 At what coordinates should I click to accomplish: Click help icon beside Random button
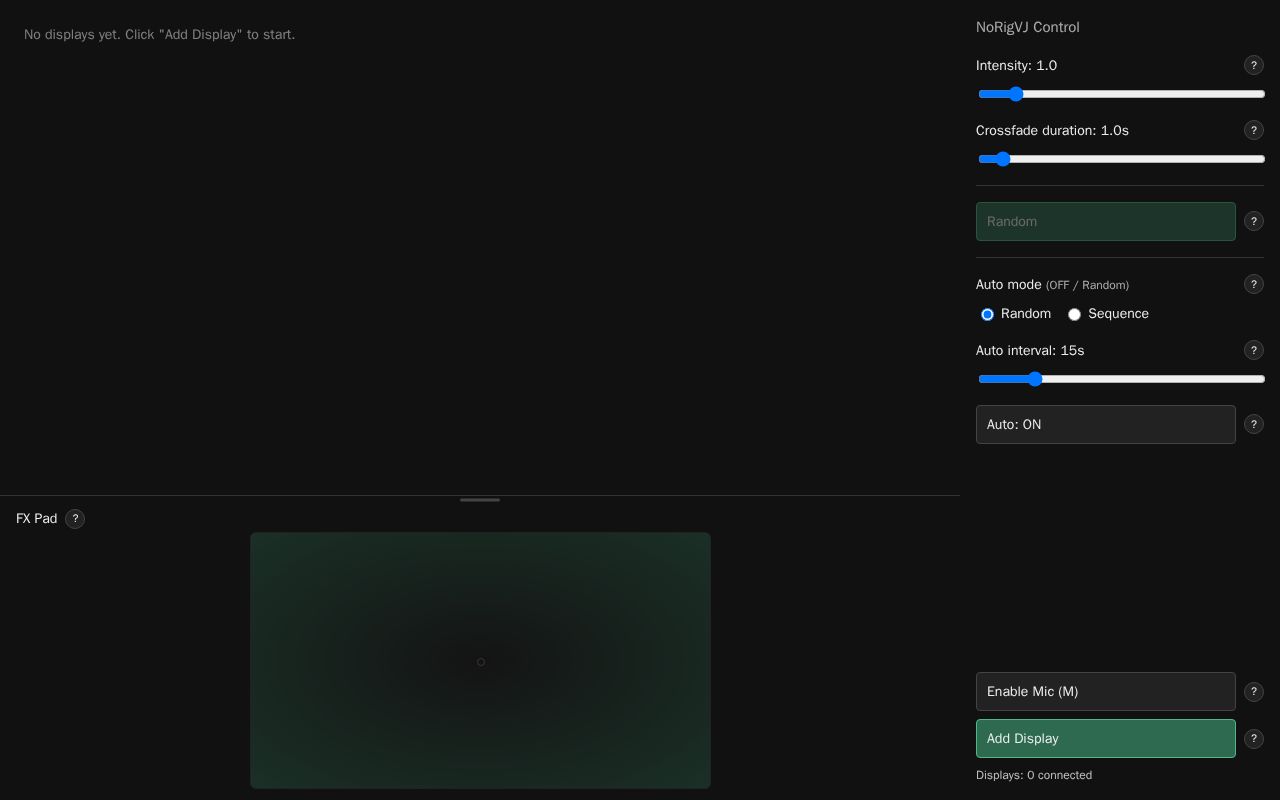coord(1254,221)
